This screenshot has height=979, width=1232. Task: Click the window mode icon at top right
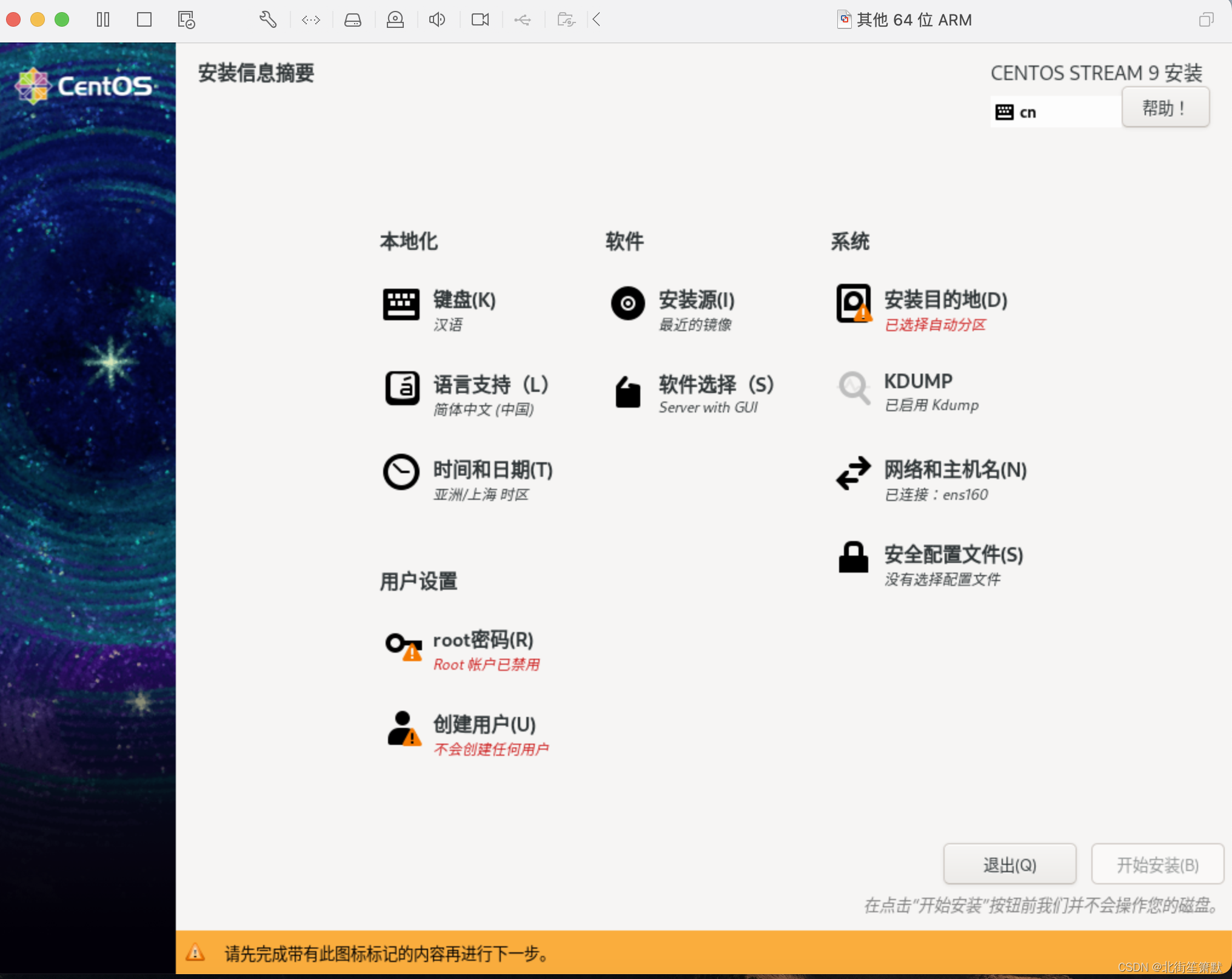pos(1207,20)
